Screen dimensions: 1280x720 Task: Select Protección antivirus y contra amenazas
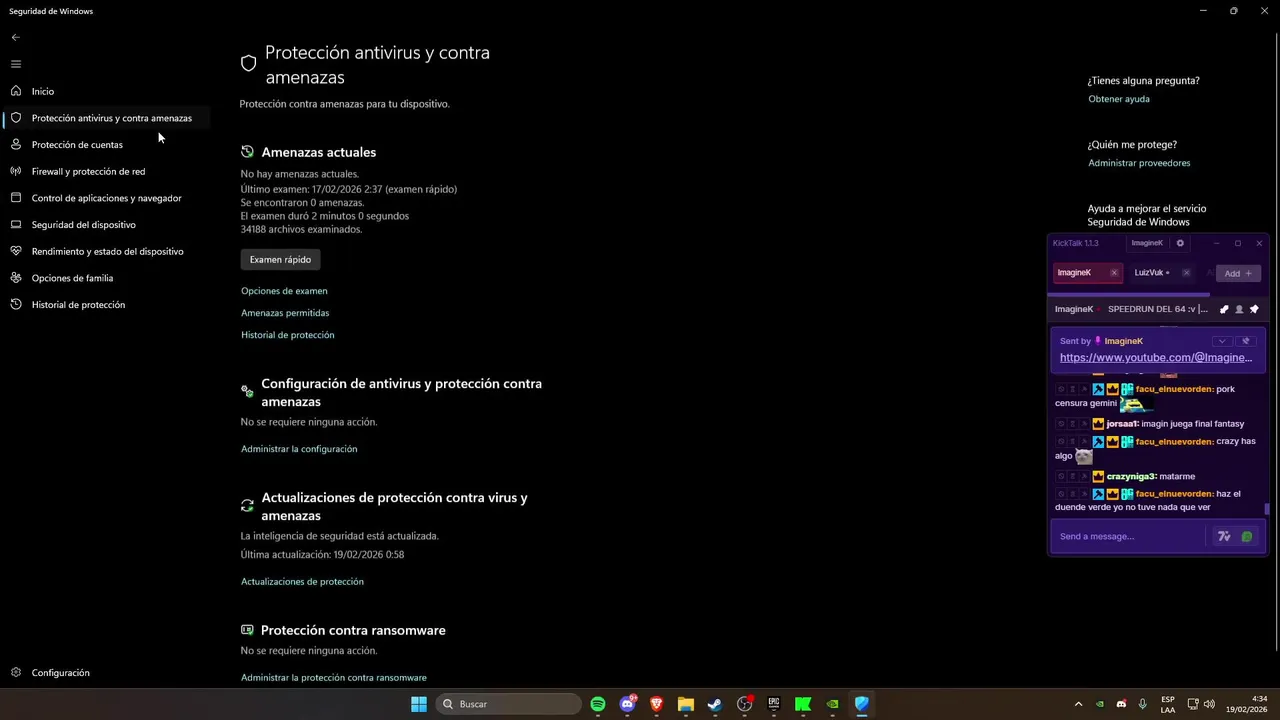pyautogui.click(x=105, y=118)
